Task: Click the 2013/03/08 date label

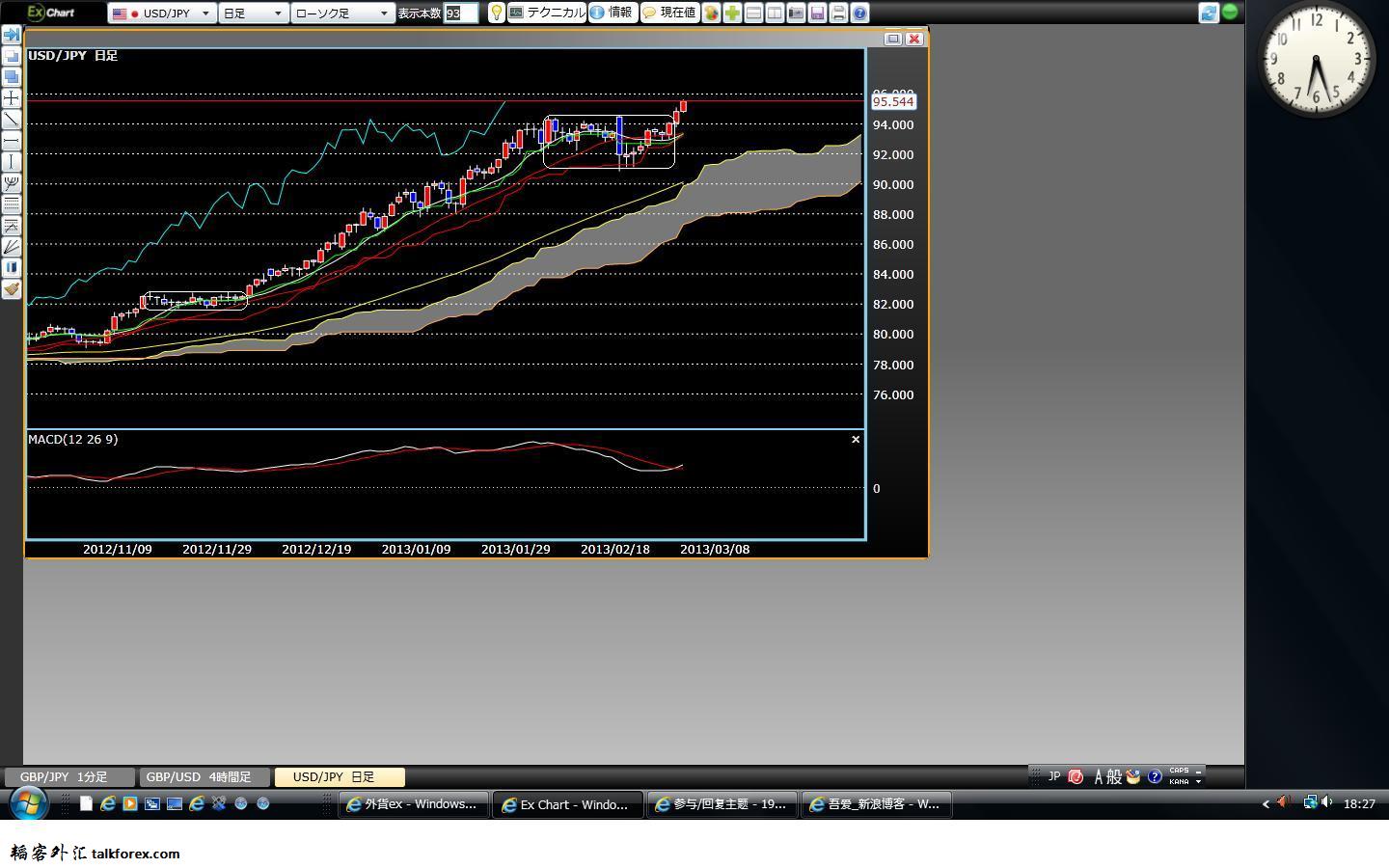Action: coord(715,549)
